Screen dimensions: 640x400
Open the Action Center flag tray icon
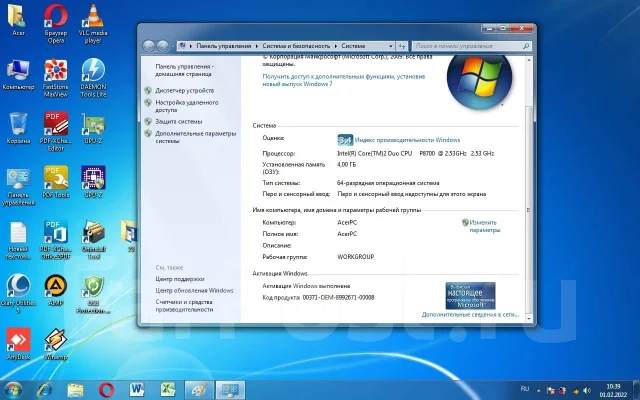pos(550,391)
